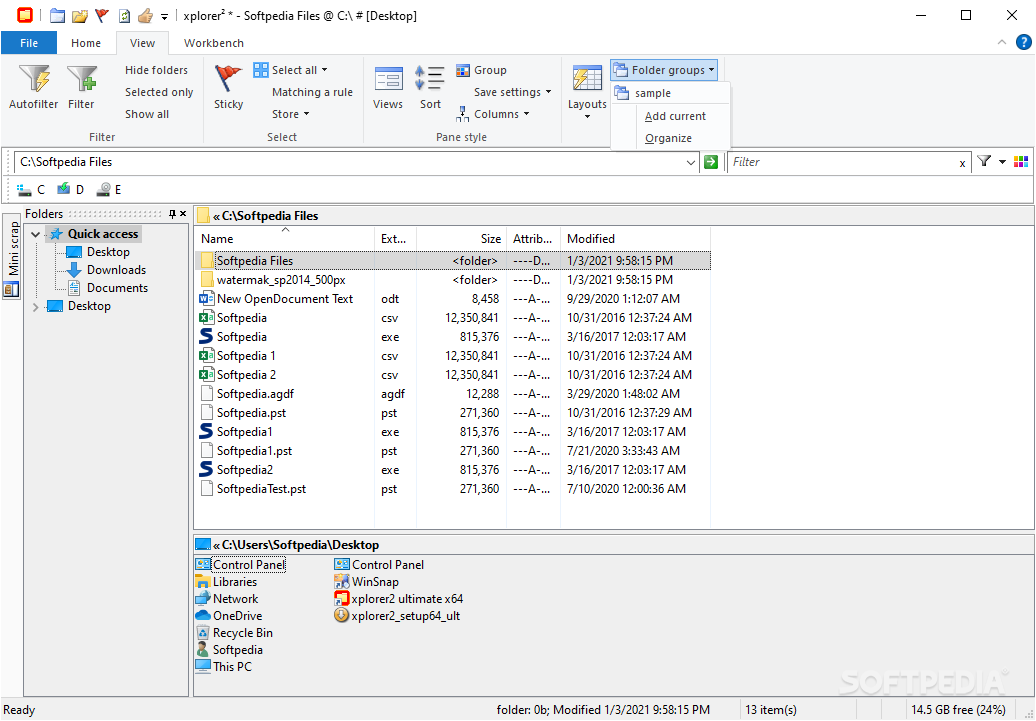Open quick access toolbar customize arrow
1036x721 pixels.
click(x=165, y=16)
